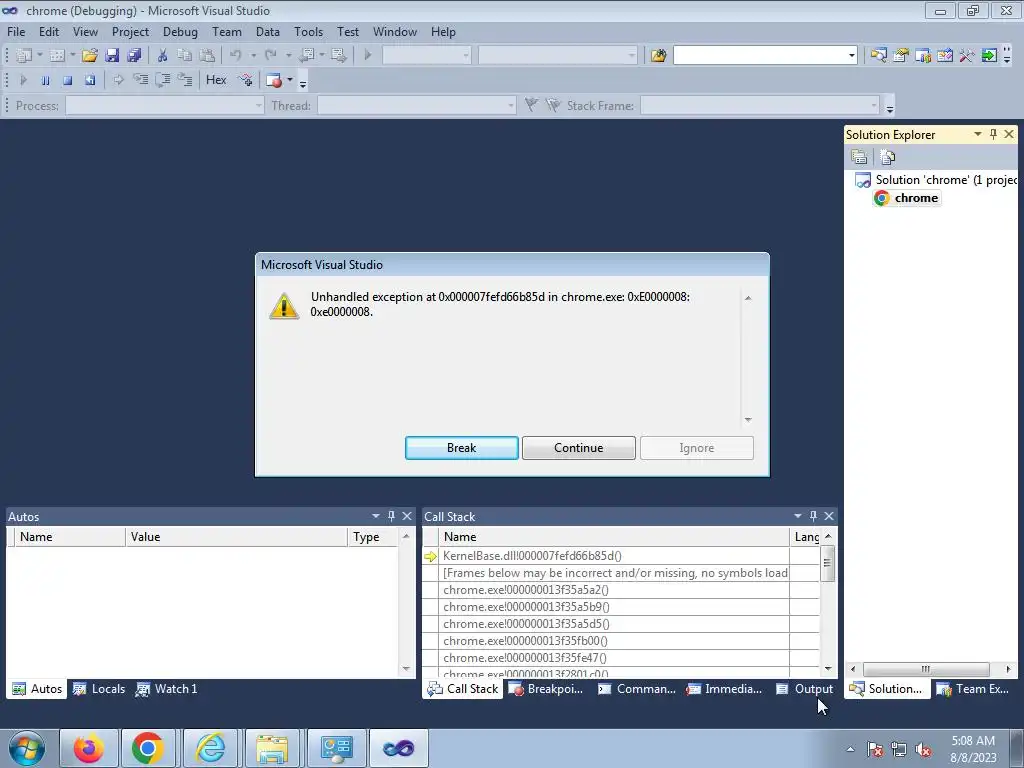The height and width of the screenshot is (768, 1024).
Task: Toggle auto-hide pin on Call Stack panel
Action: coord(813,516)
